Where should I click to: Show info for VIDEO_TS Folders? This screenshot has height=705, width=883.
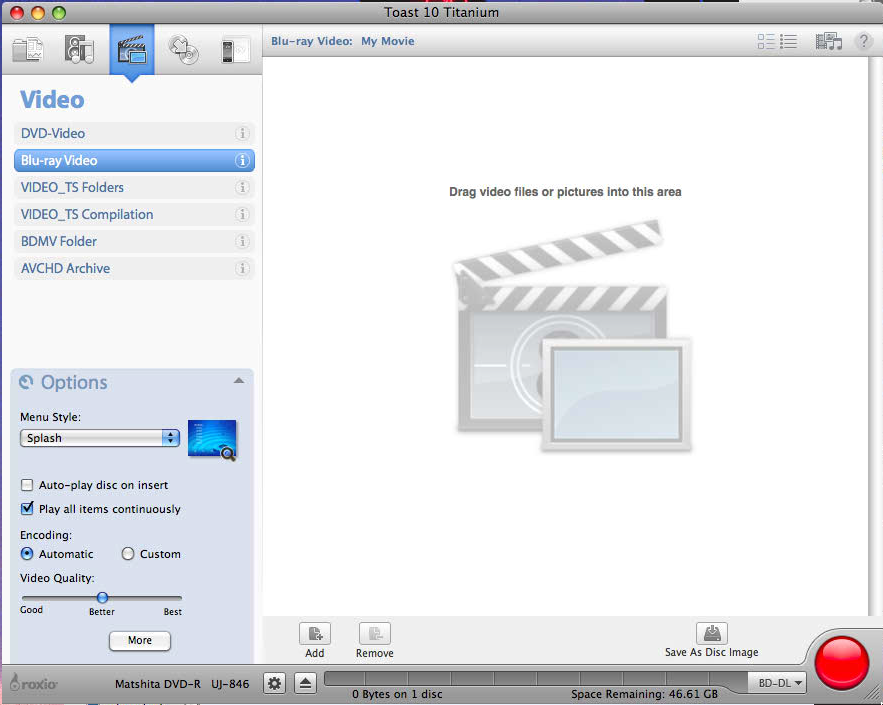(x=242, y=188)
